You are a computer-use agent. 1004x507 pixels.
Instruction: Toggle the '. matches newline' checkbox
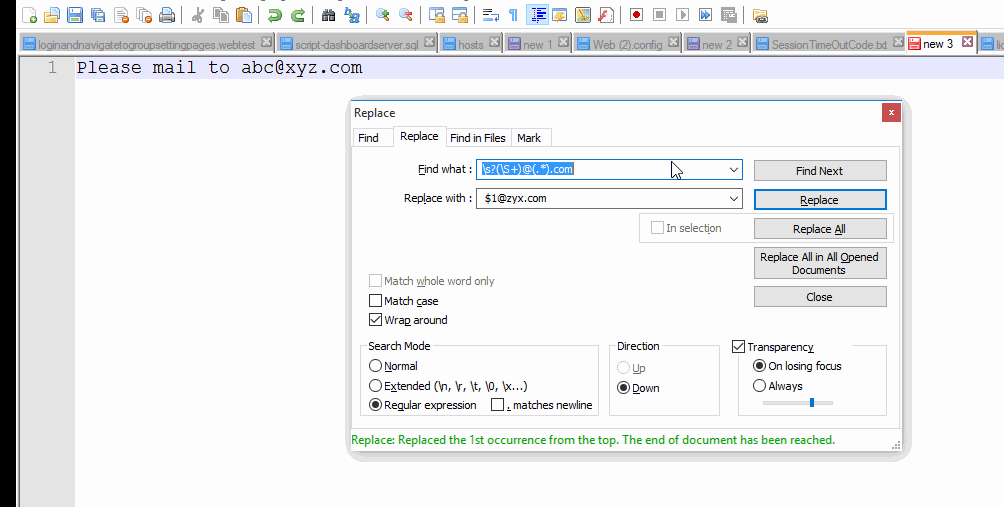[x=498, y=405]
